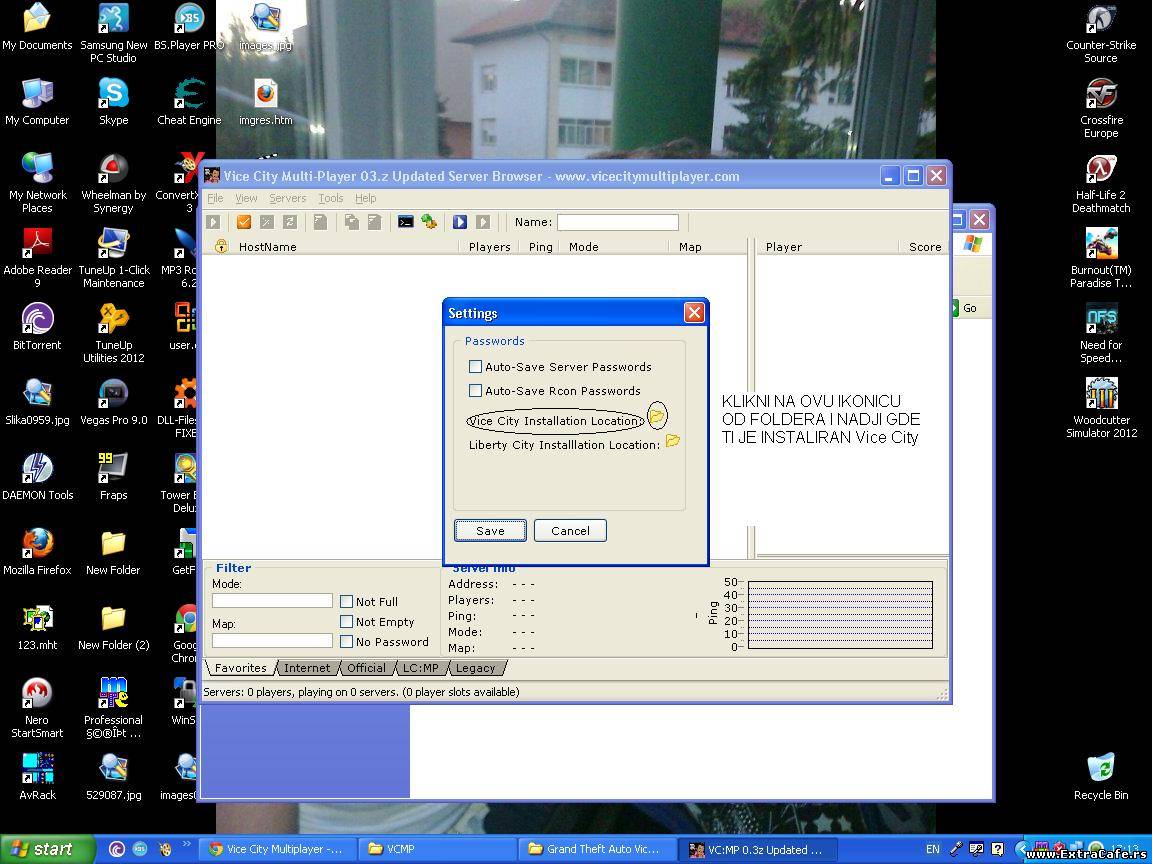
Task: Switch to Vice City Multiplayer Chrome taskbar button
Action: (x=276, y=849)
